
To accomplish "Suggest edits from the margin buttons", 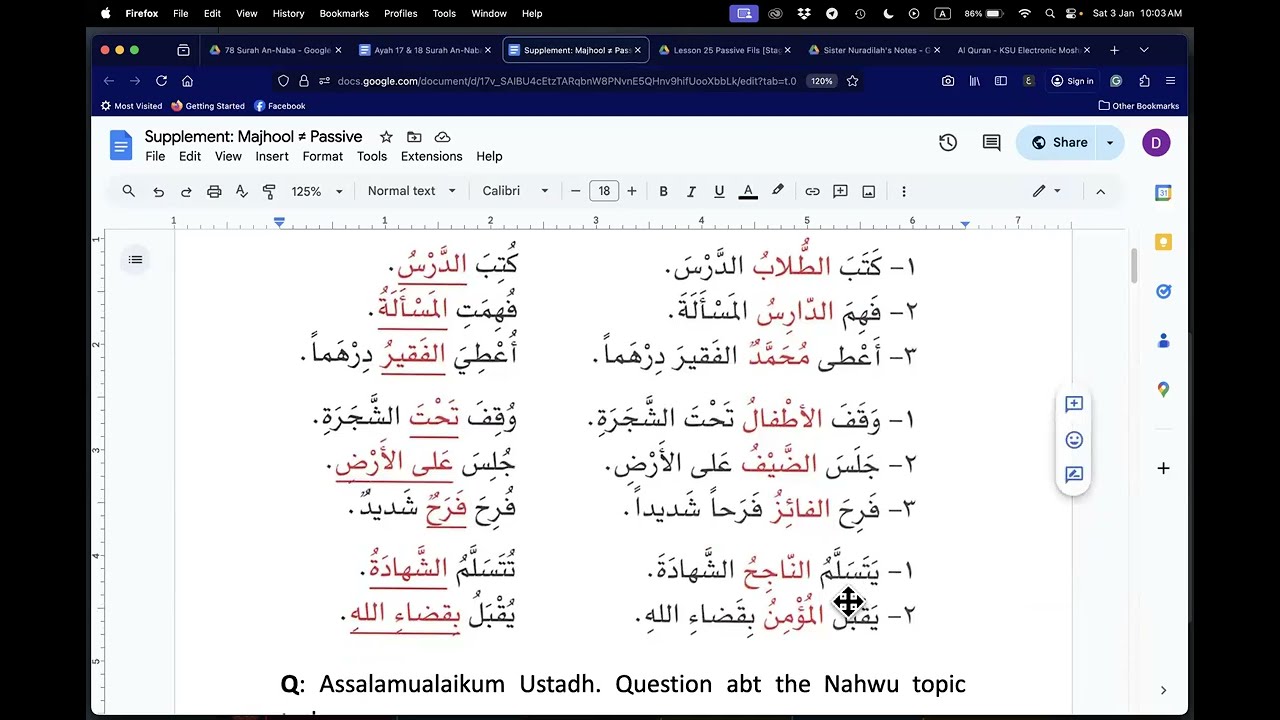I will pos(1074,475).
